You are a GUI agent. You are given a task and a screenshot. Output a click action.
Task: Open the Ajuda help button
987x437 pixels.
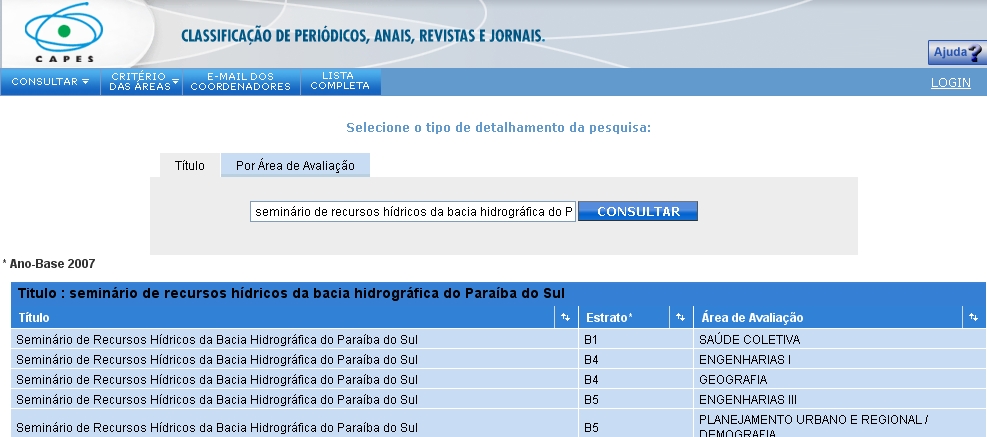tap(956, 53)
